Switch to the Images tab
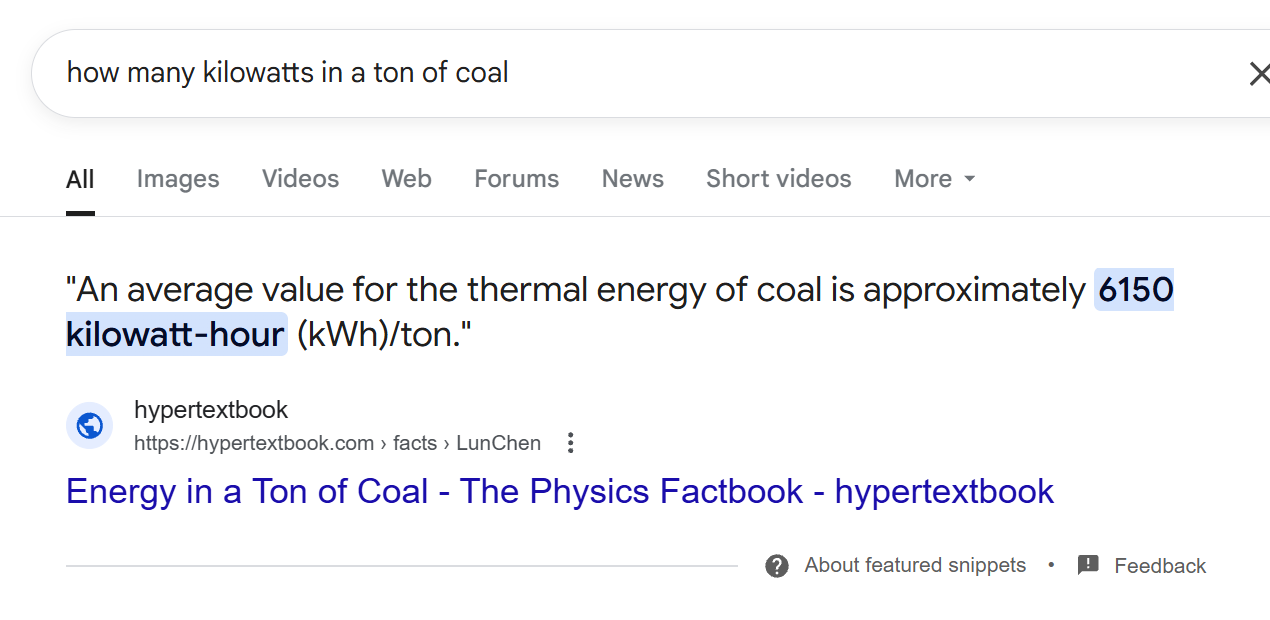Image resolution: width=1270 pixels, height=620 pixels. tap(178, 179)
